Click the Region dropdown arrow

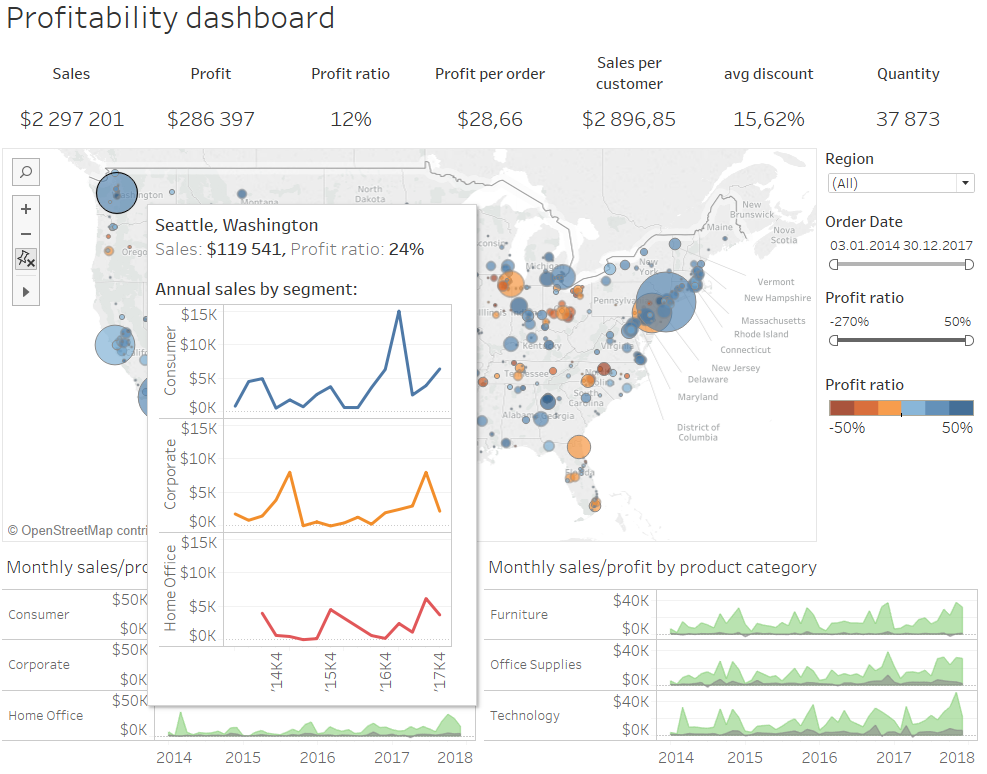[965, 183]
